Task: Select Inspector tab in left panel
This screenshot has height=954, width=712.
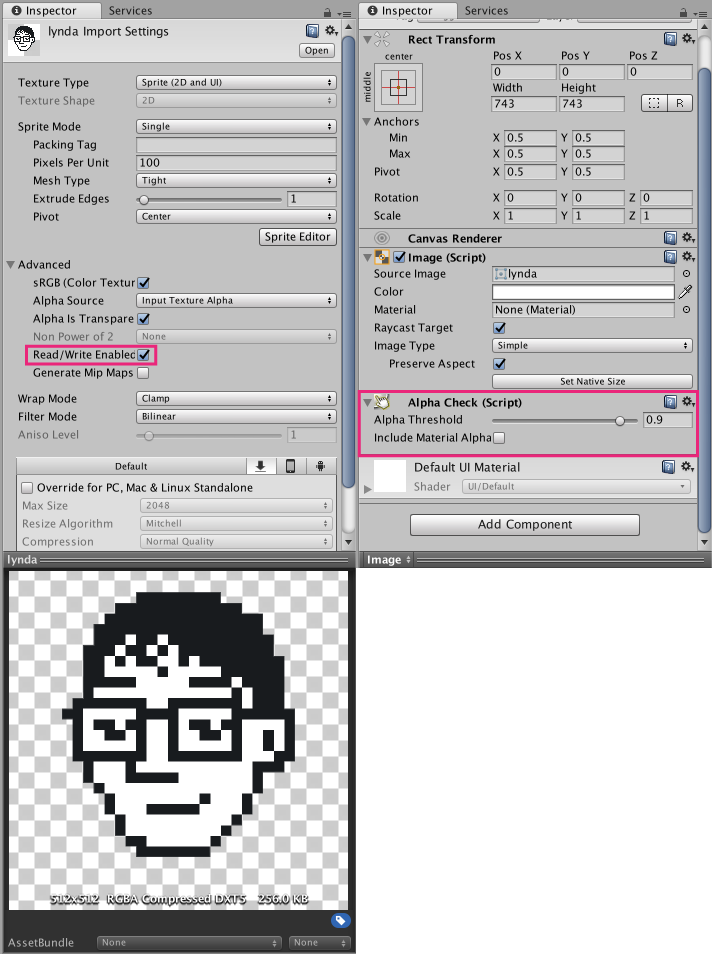Action: pos(51,10)
